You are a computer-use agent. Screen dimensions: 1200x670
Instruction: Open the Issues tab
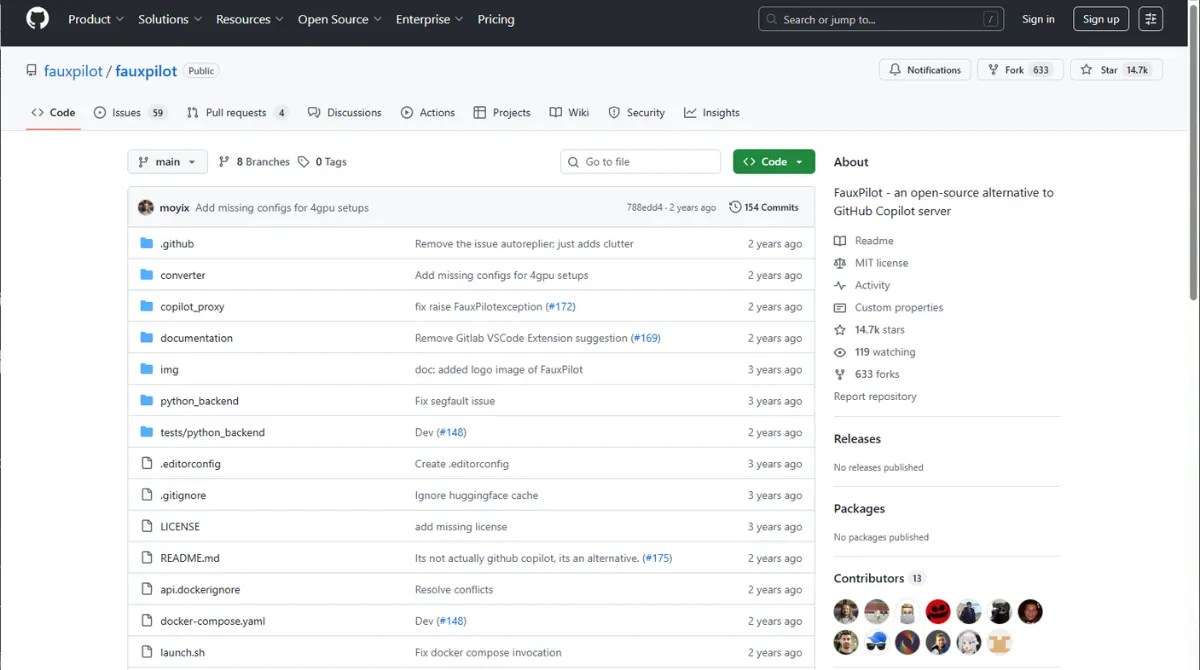coord(130,113)
